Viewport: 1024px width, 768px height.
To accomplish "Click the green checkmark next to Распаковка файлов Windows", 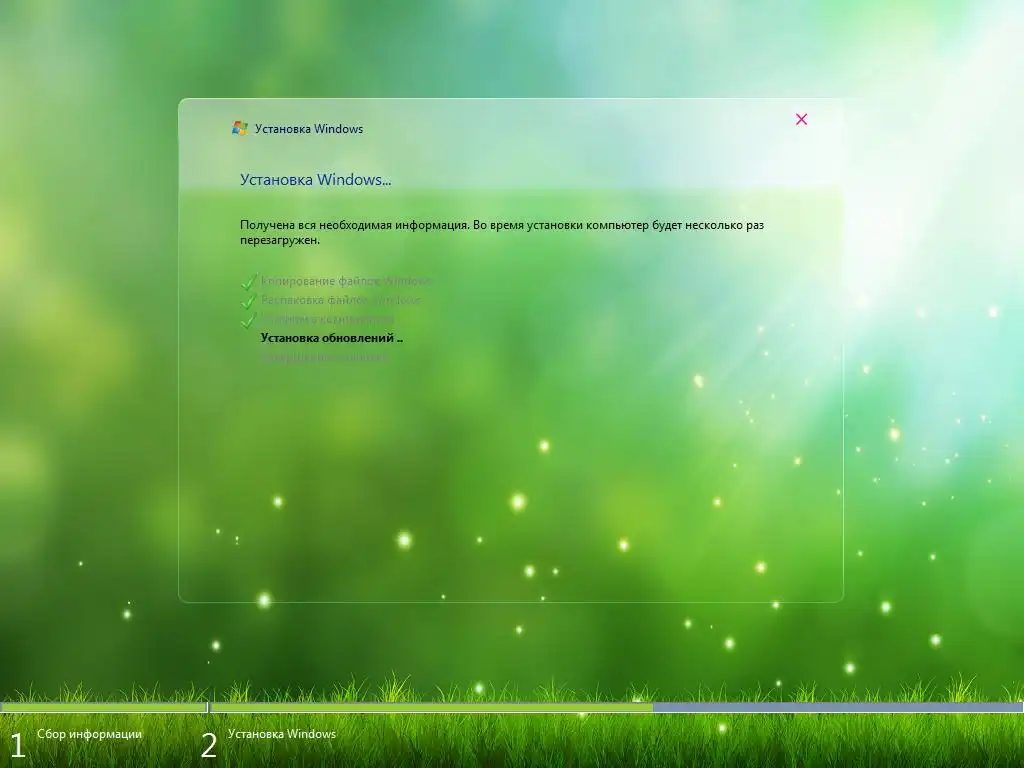I will (x=248, y=300).
